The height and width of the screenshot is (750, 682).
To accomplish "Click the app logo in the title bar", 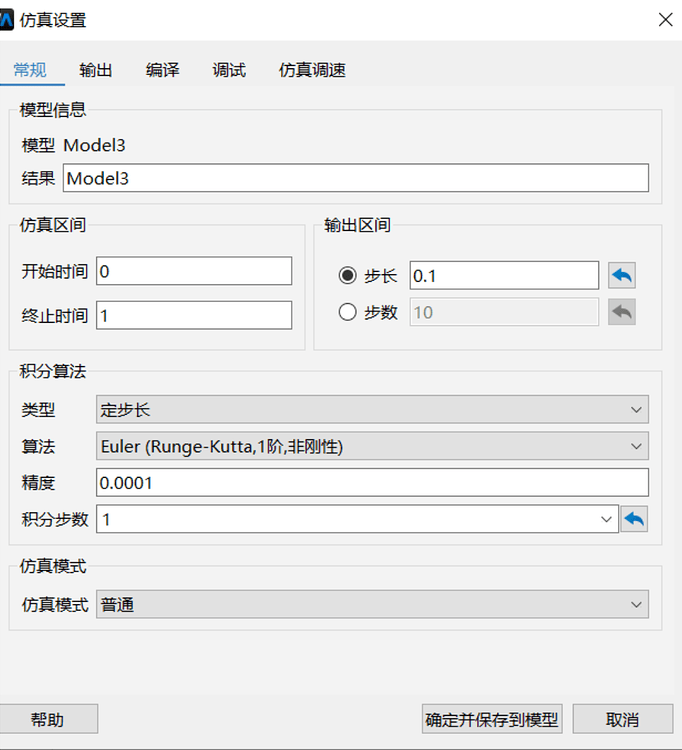I will coord(6,20).
